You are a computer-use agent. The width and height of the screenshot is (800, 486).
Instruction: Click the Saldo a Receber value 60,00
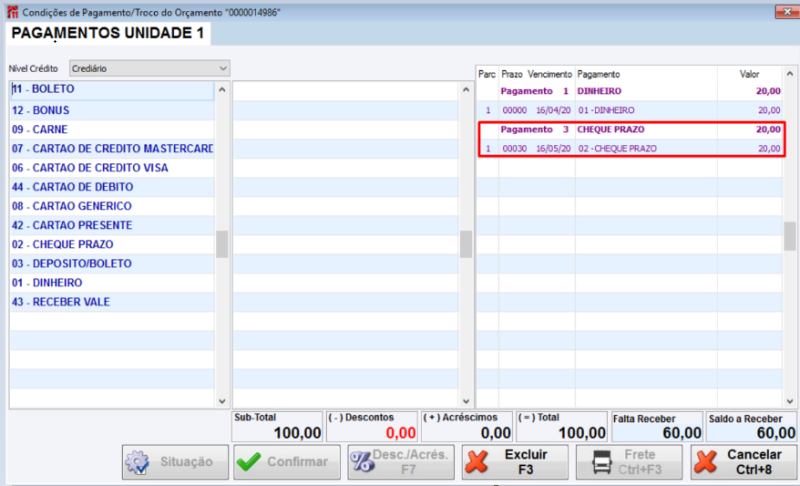(776, 433)
